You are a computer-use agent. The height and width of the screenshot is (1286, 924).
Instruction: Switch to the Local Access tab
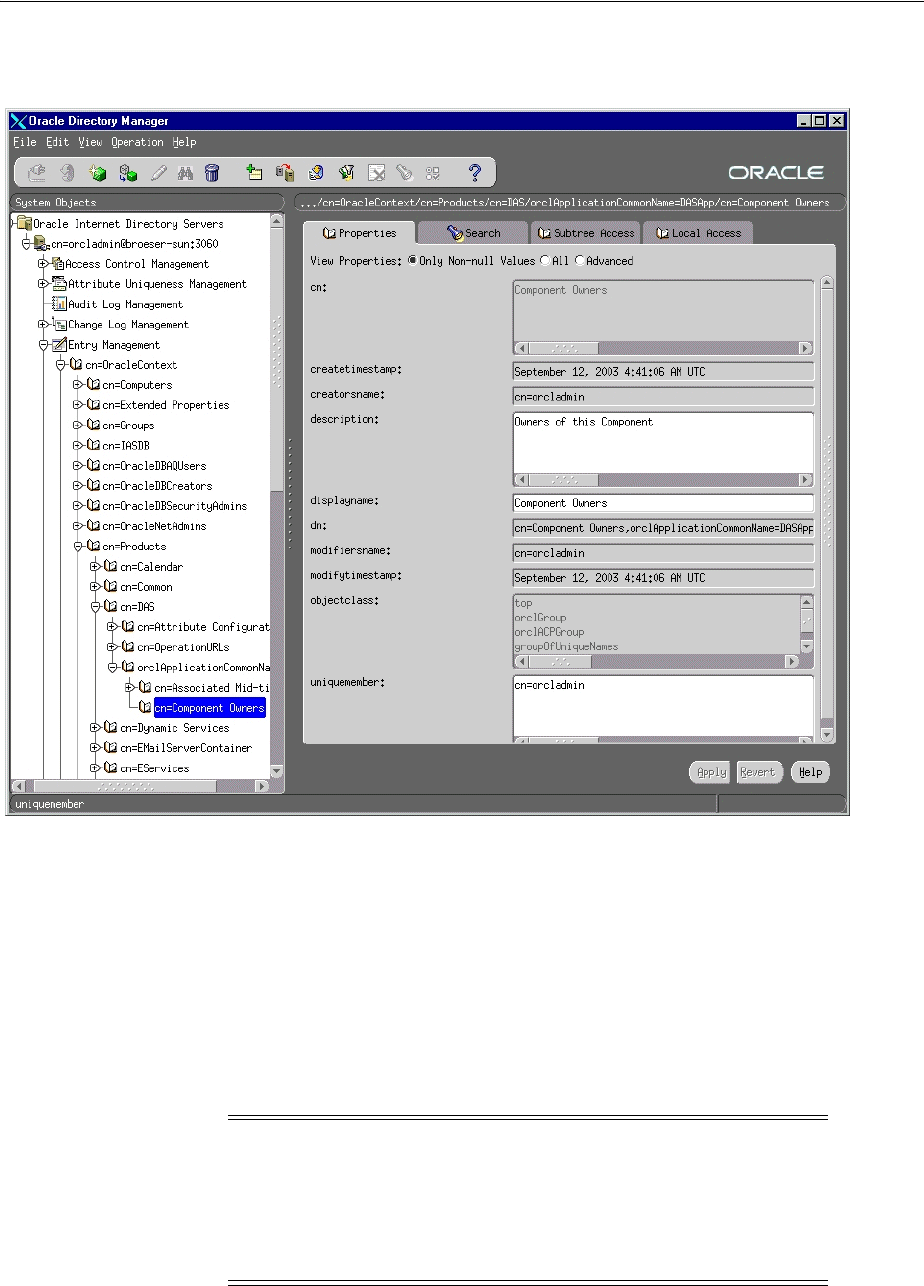point(698,233)
